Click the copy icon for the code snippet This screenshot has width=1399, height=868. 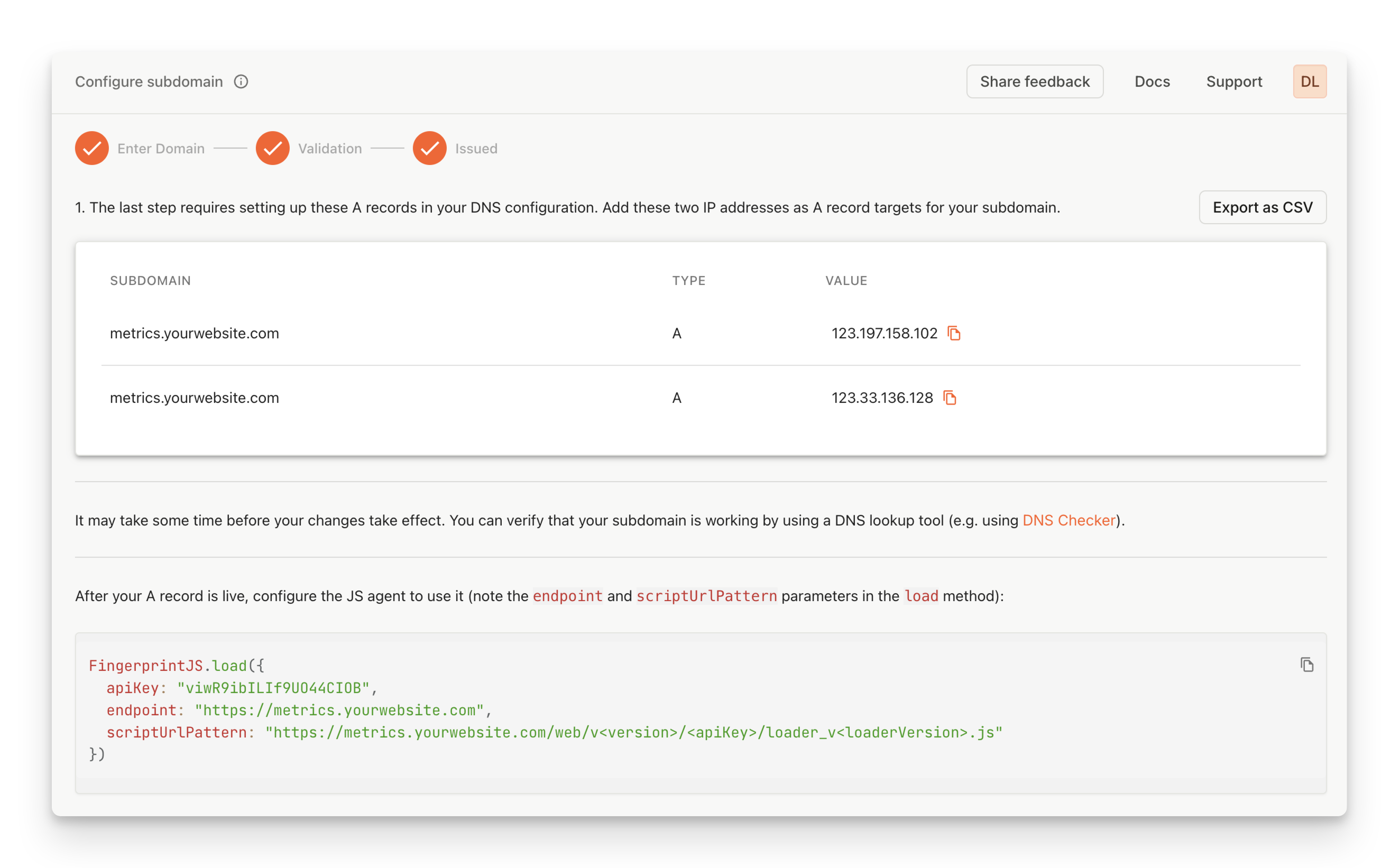[1306, 663]
